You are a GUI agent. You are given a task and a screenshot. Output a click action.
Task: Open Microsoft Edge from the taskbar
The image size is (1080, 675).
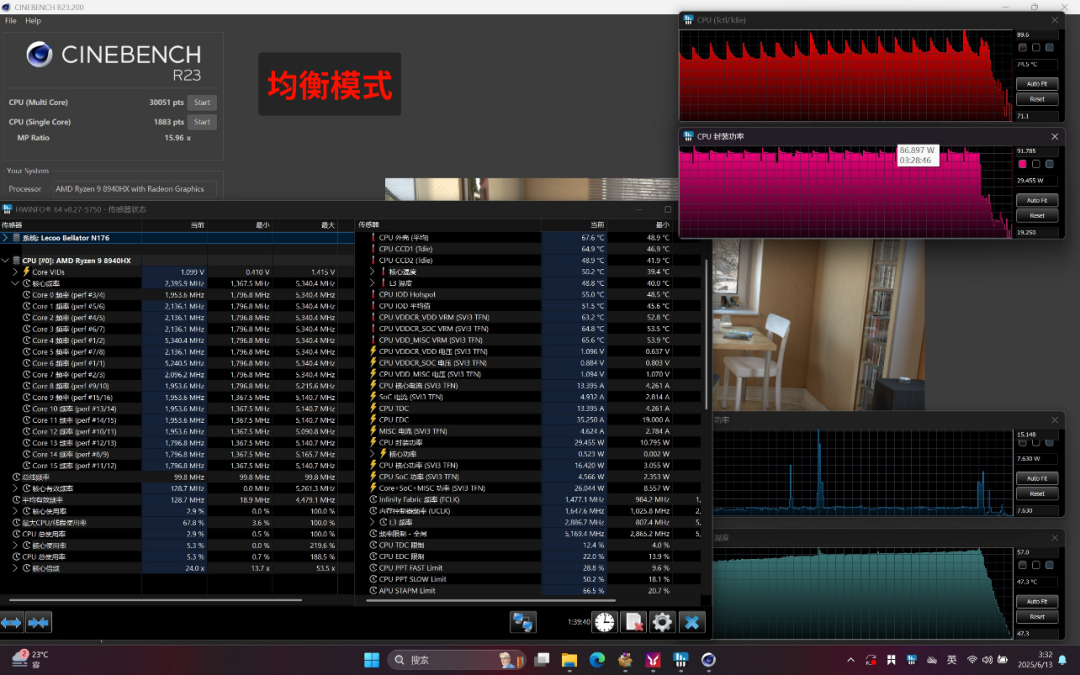[597, 660]
